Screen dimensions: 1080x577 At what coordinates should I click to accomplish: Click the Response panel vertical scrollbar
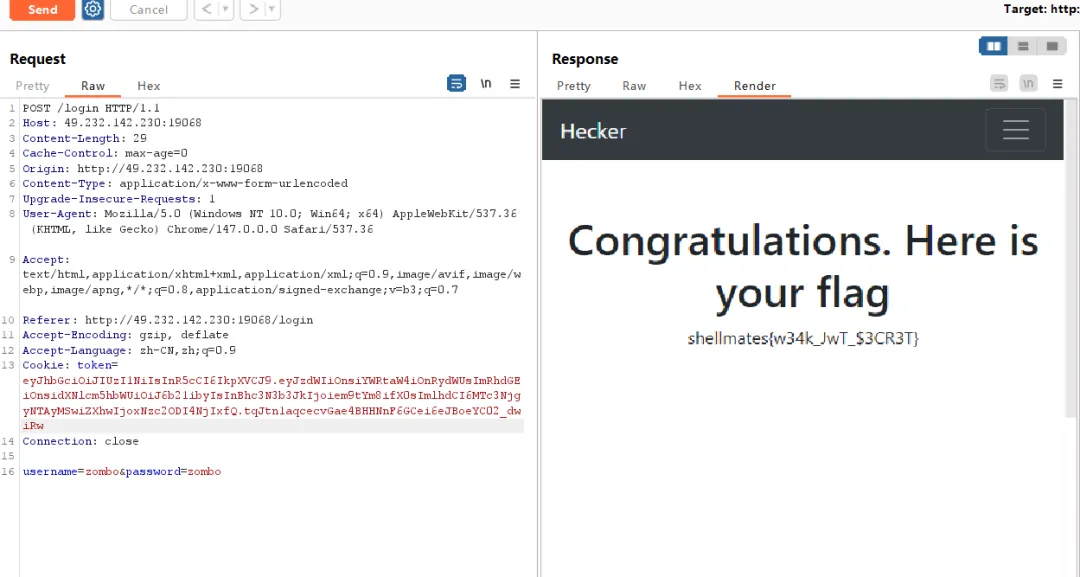point(1070,258)
